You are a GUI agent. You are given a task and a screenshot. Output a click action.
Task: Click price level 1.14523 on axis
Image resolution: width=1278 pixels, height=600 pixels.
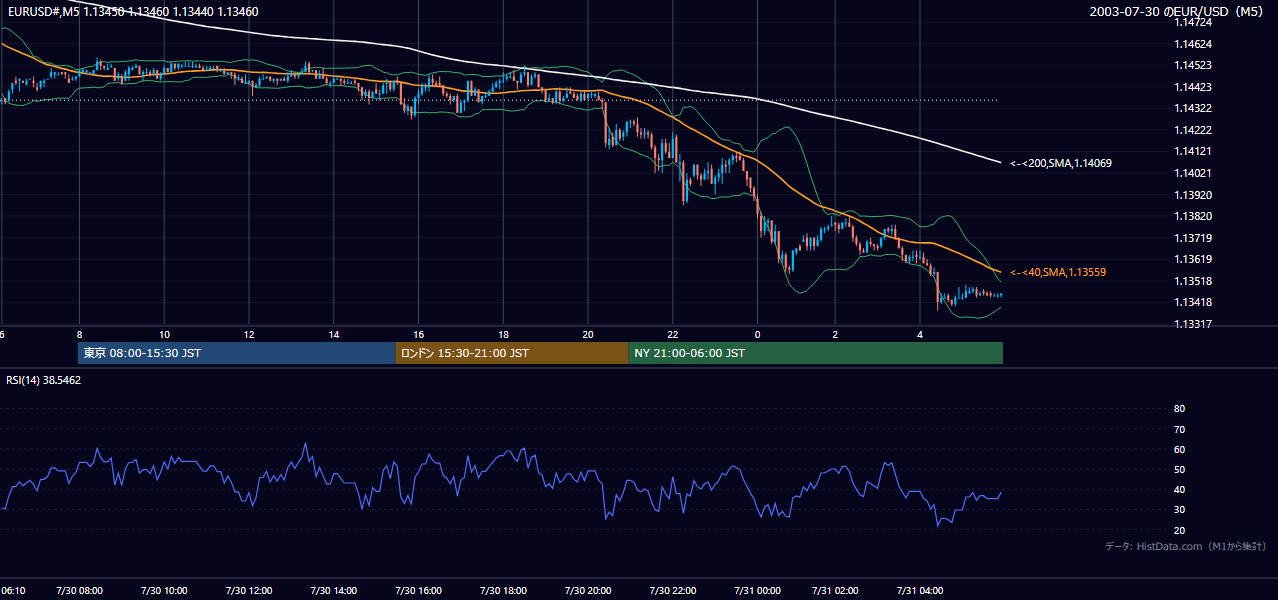pyautogui.click(x=1192, y=65)
